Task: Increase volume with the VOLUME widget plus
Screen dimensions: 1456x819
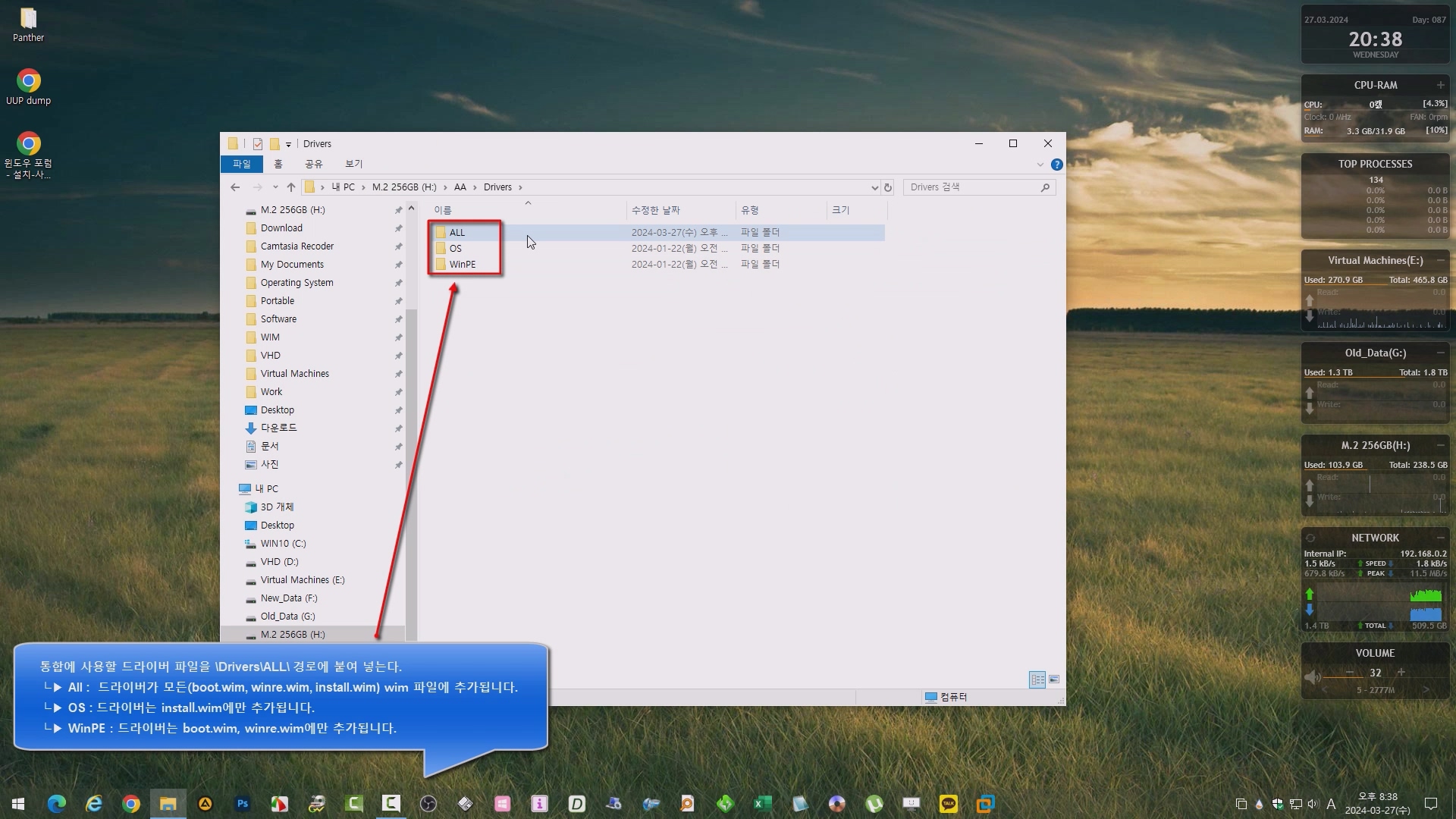Action: [x=1401, y=673]
